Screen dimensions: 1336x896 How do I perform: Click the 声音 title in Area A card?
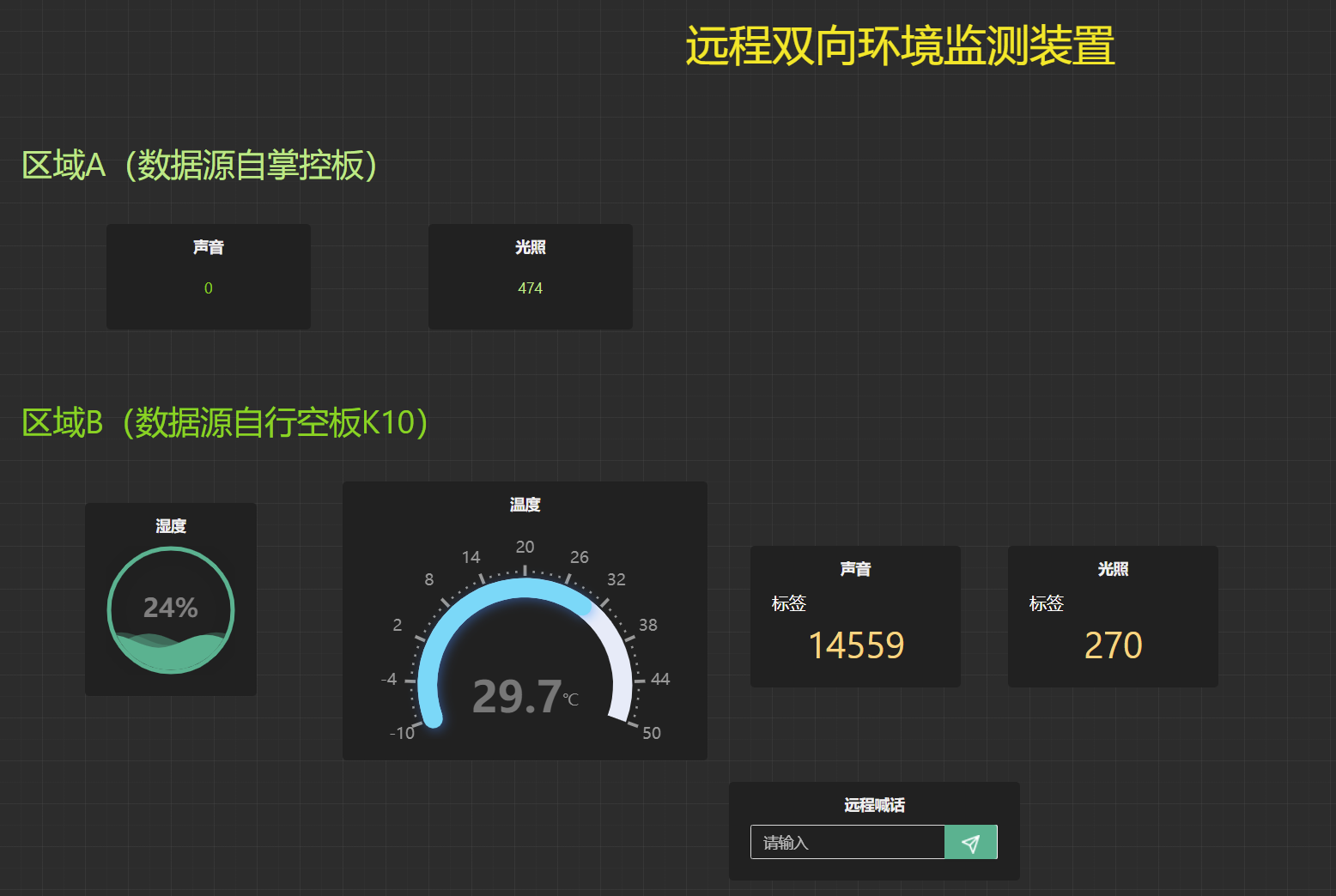point(209,247)
